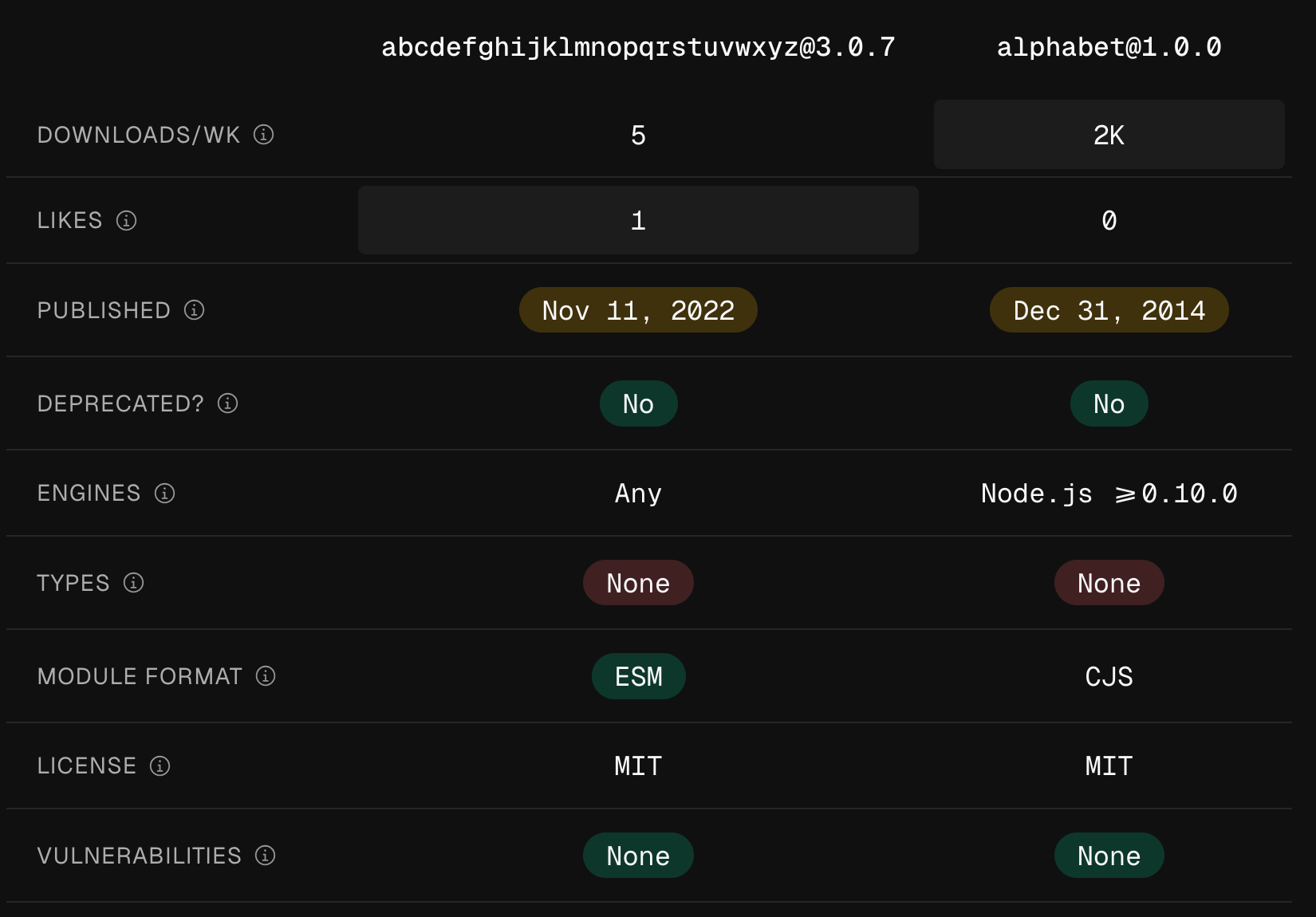1316x917 pixels.
Task: Click the info icon next to Deprecated?
Action: pos(228,403)
